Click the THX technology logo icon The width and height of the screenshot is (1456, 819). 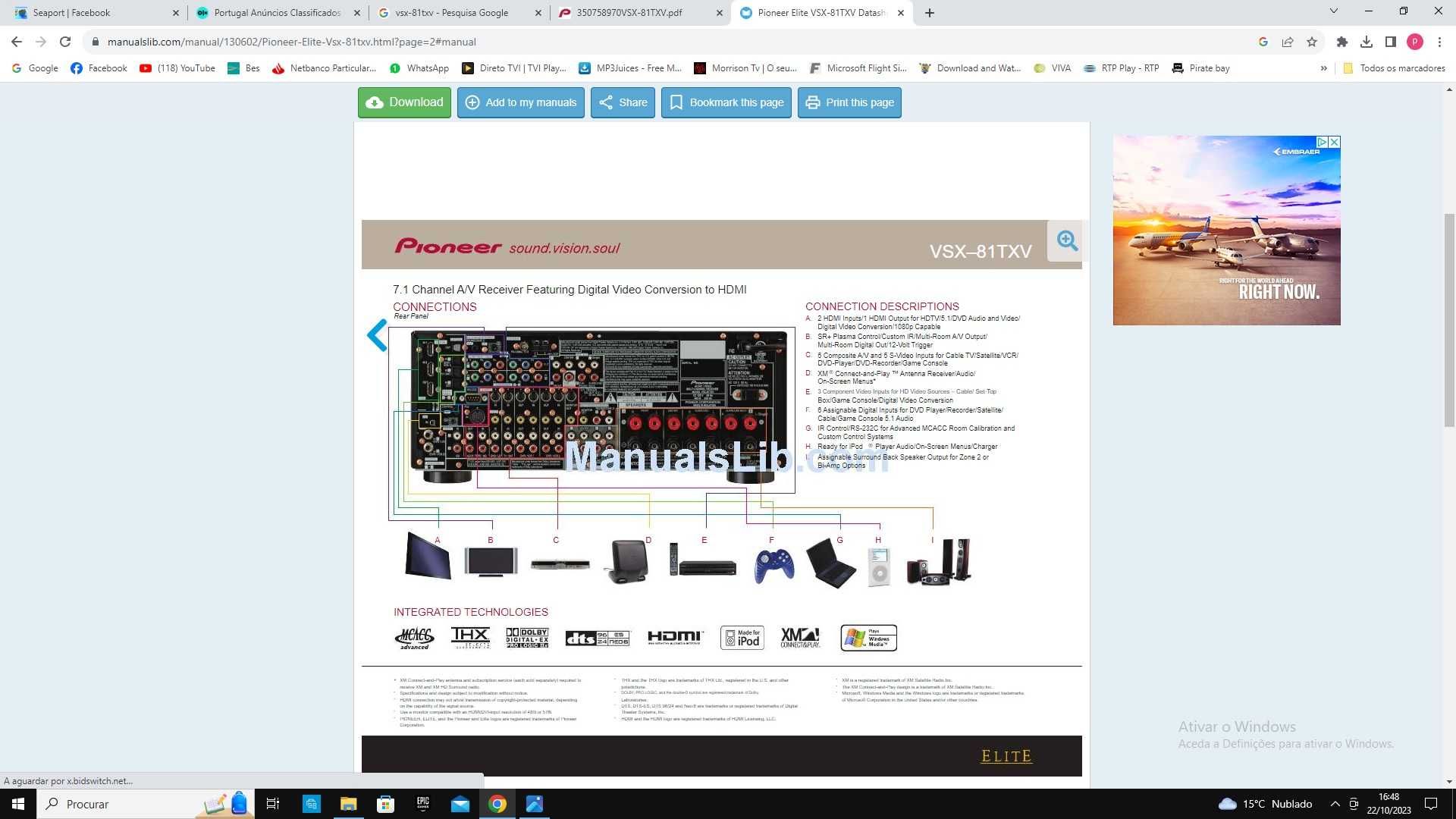coord(469,638)
